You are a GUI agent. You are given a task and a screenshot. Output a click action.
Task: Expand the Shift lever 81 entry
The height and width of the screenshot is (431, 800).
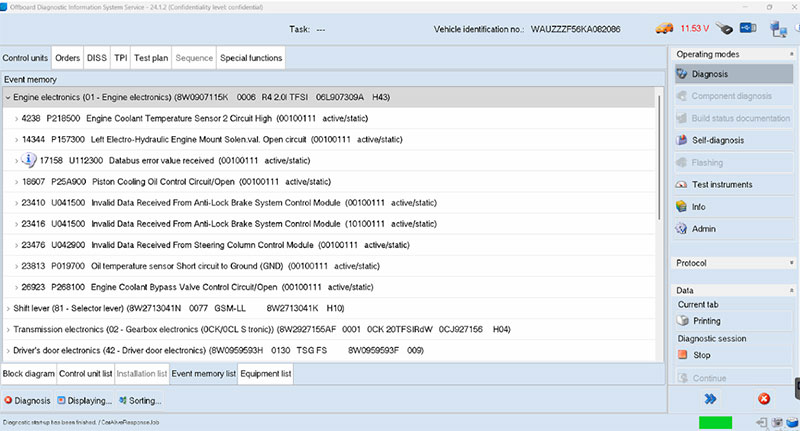click(x=8, y=308)
